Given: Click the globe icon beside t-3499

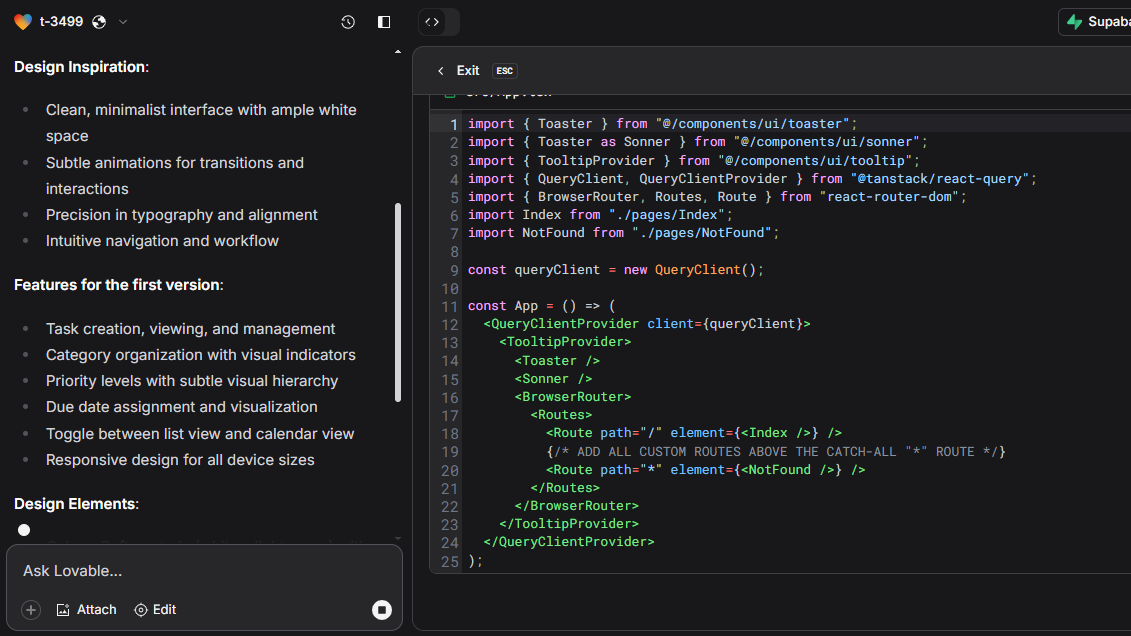Looking at the screenshot, I should pyautogui.click(x=99, y=22).
